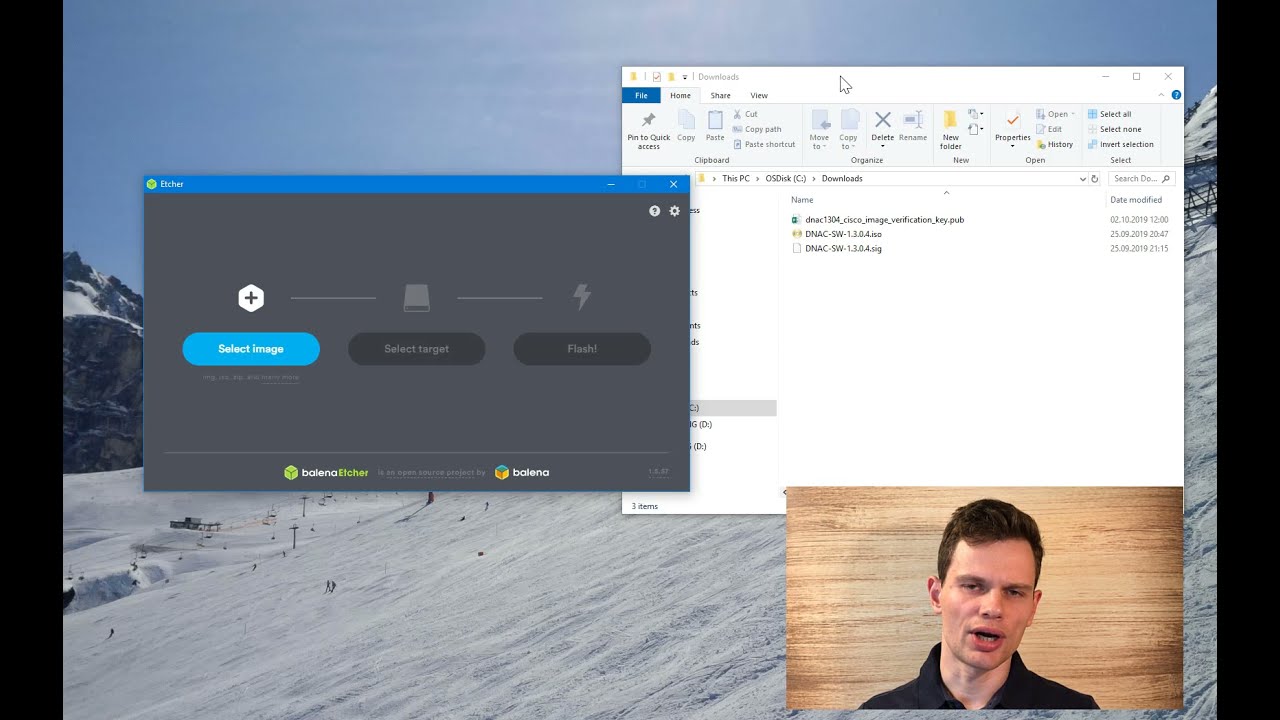Open the address bar history dropdown

click(x=1082, y=179)
